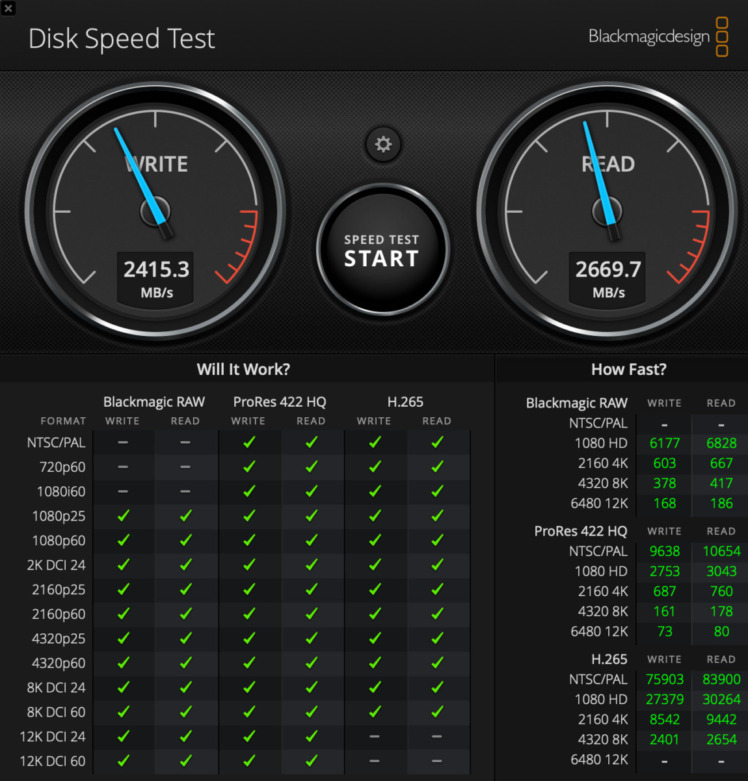
Task: Open settings with the gear icon
Action: 382,144
